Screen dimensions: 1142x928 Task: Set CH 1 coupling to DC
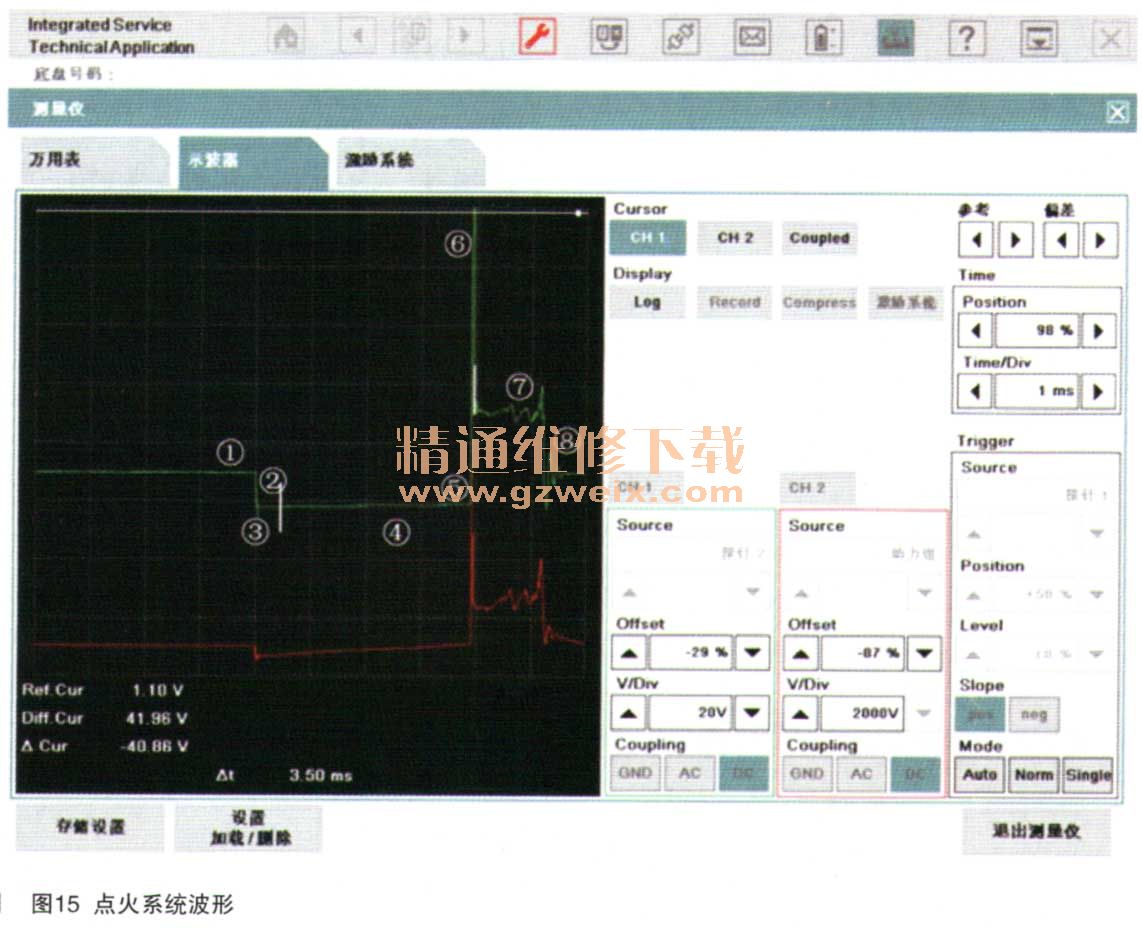click(744, 774)
